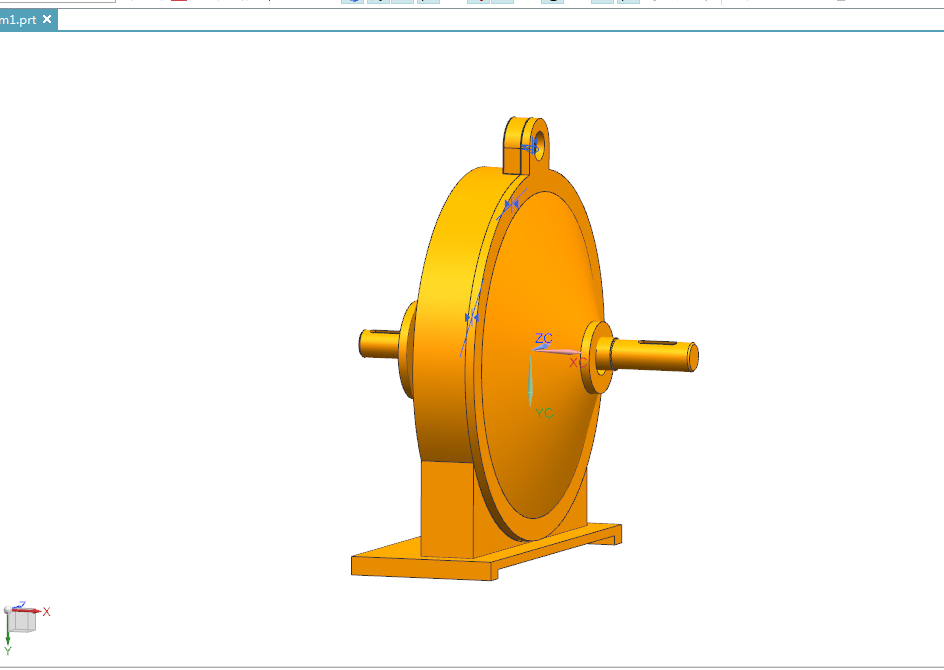The width and height of the screenshot is (944, 670).
Task: Click the ZC label of the WCS
Action: (544, 338)
